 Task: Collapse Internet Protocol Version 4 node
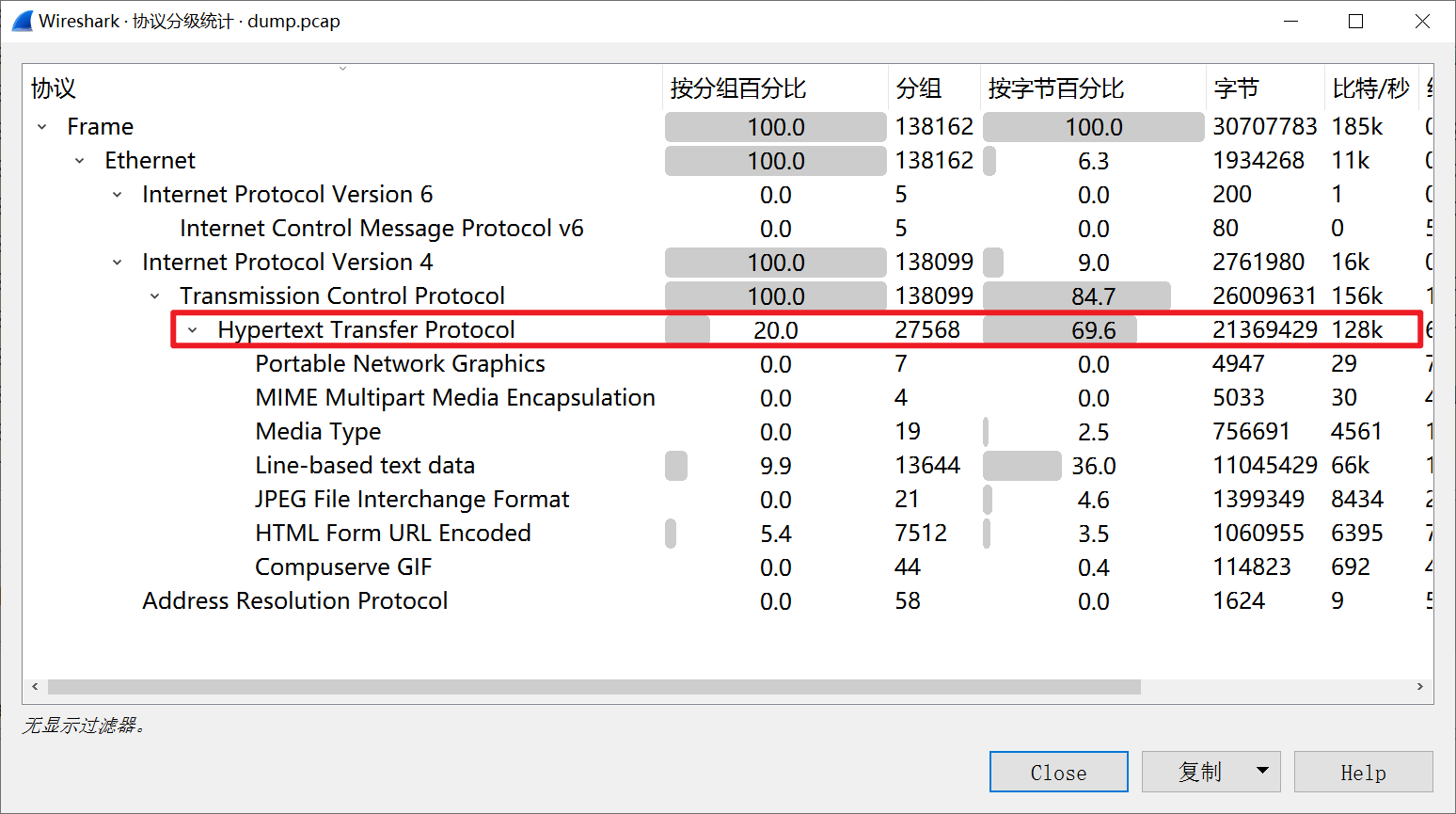(x=118, y=263)
